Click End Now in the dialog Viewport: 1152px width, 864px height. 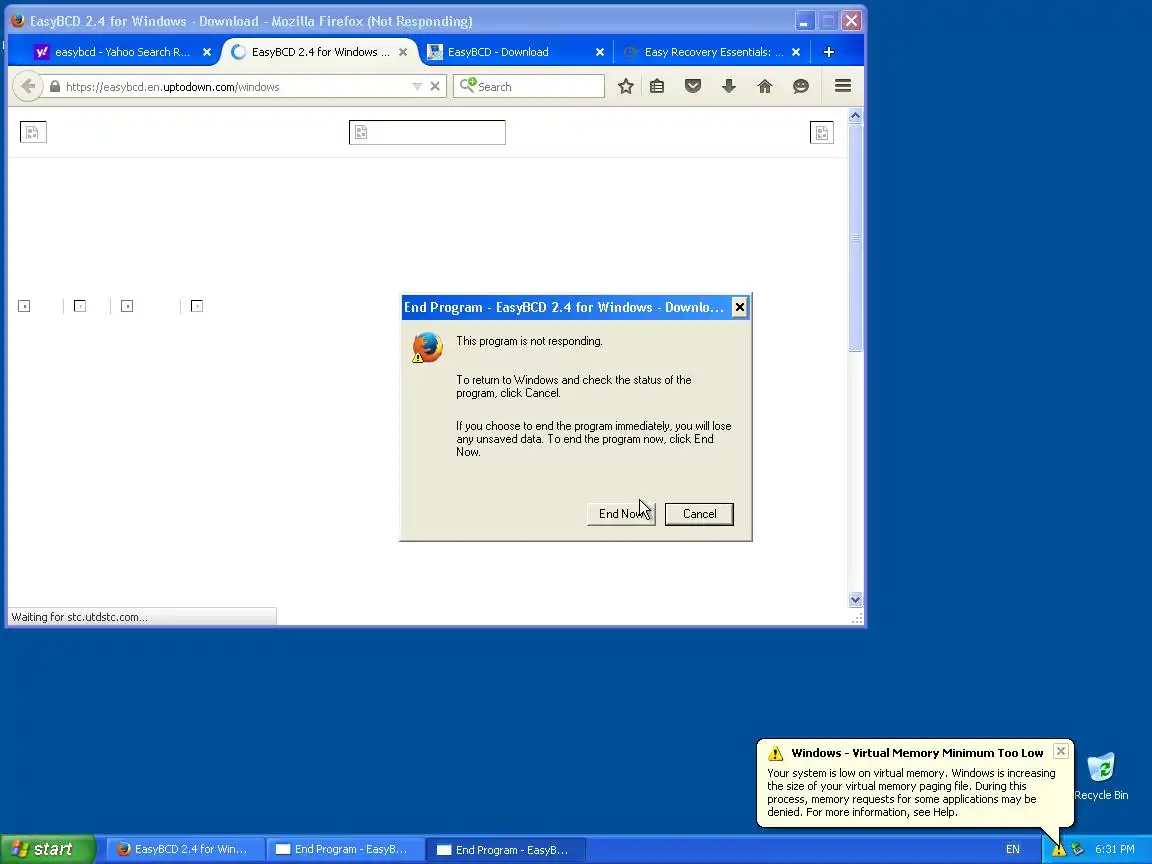(x=621, y=514)
